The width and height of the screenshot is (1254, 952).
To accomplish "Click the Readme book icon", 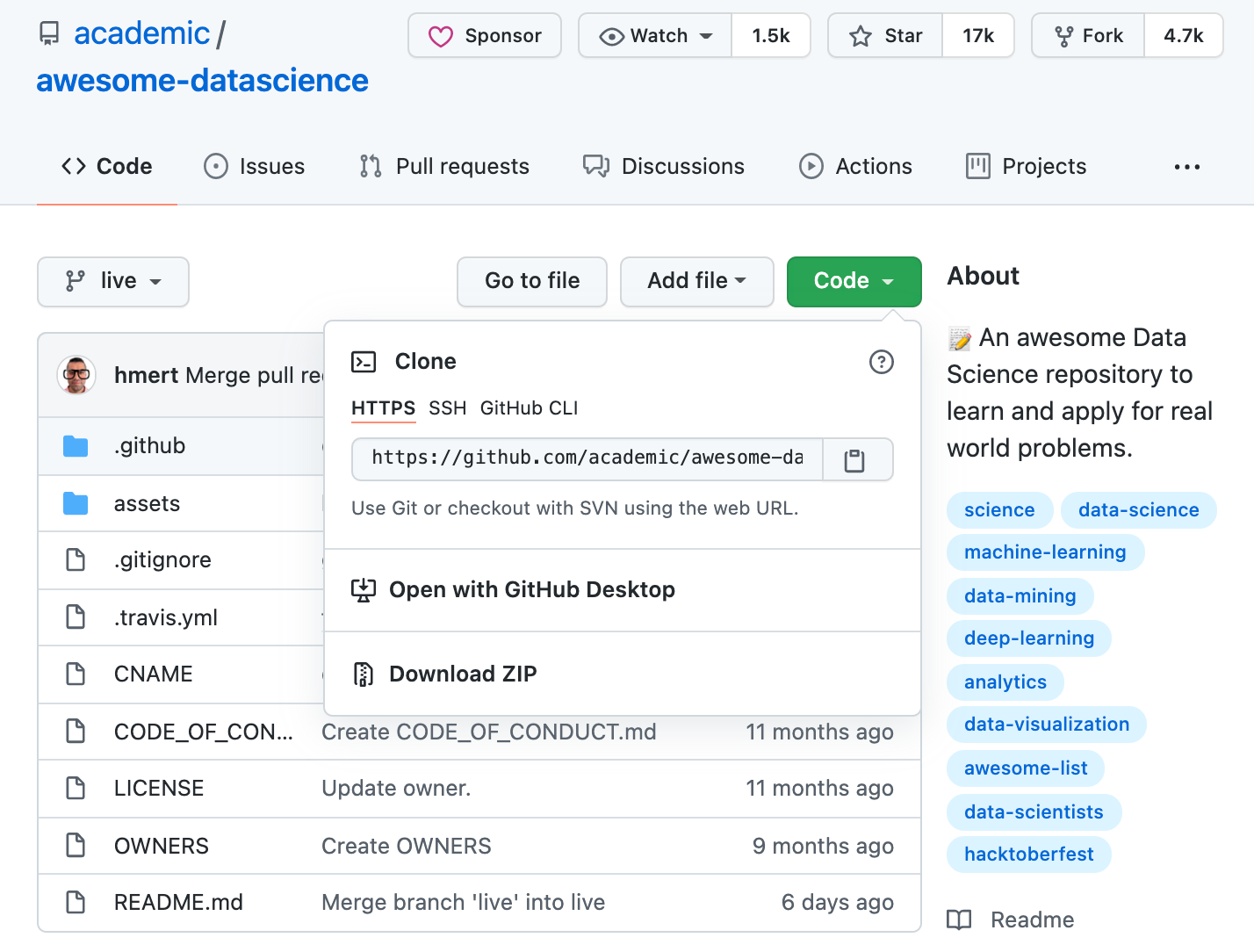I will [959, 920].
